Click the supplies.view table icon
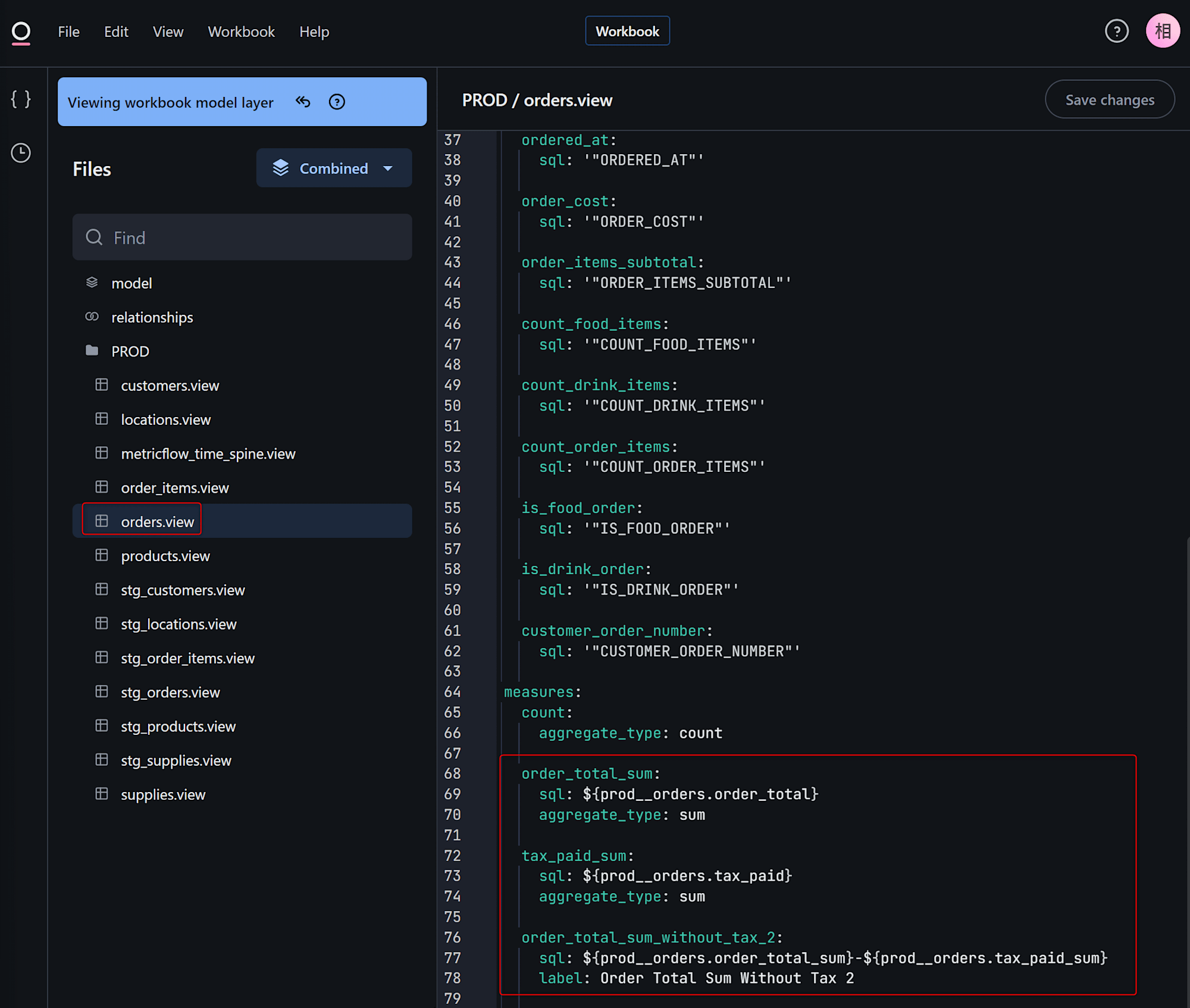Screen dimensions: 1190x1008 102,794
